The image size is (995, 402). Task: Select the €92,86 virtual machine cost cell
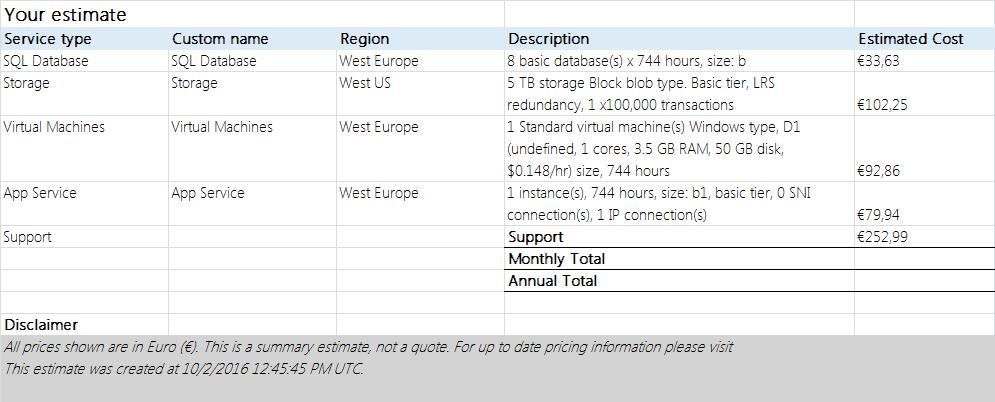925,149
